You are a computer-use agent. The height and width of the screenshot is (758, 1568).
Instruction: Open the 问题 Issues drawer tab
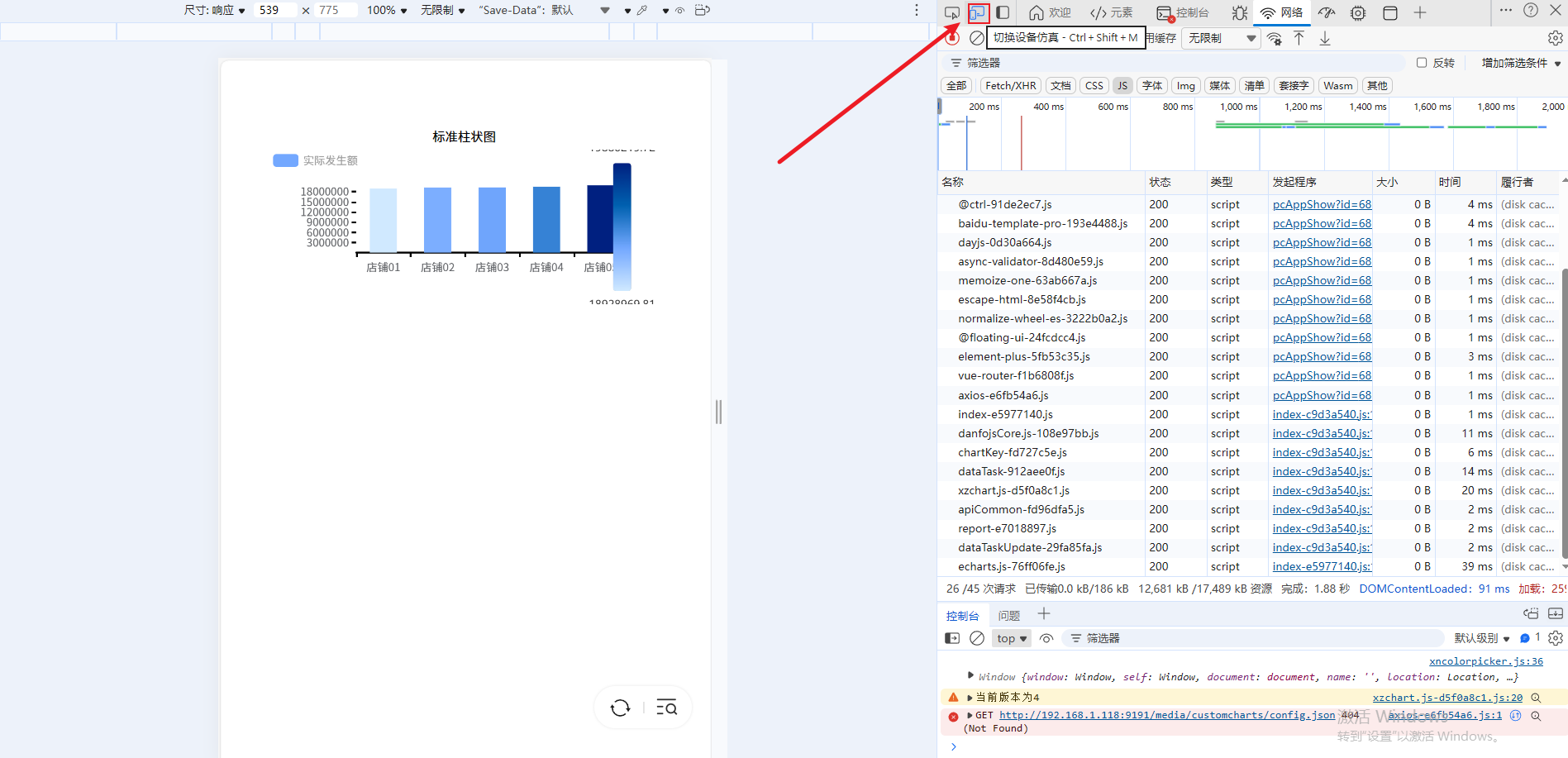coord(1008,616)
